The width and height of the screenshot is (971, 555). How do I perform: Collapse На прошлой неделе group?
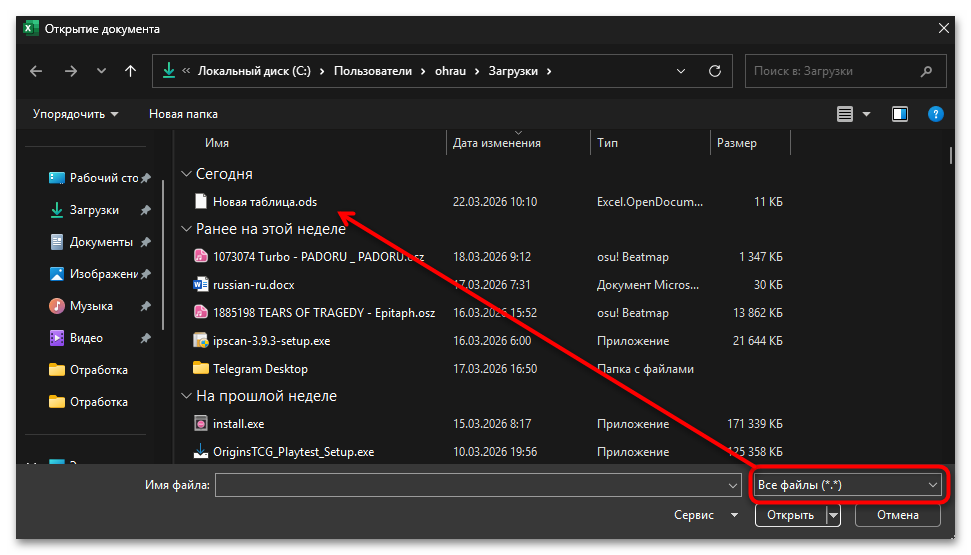tap(186, 396)
